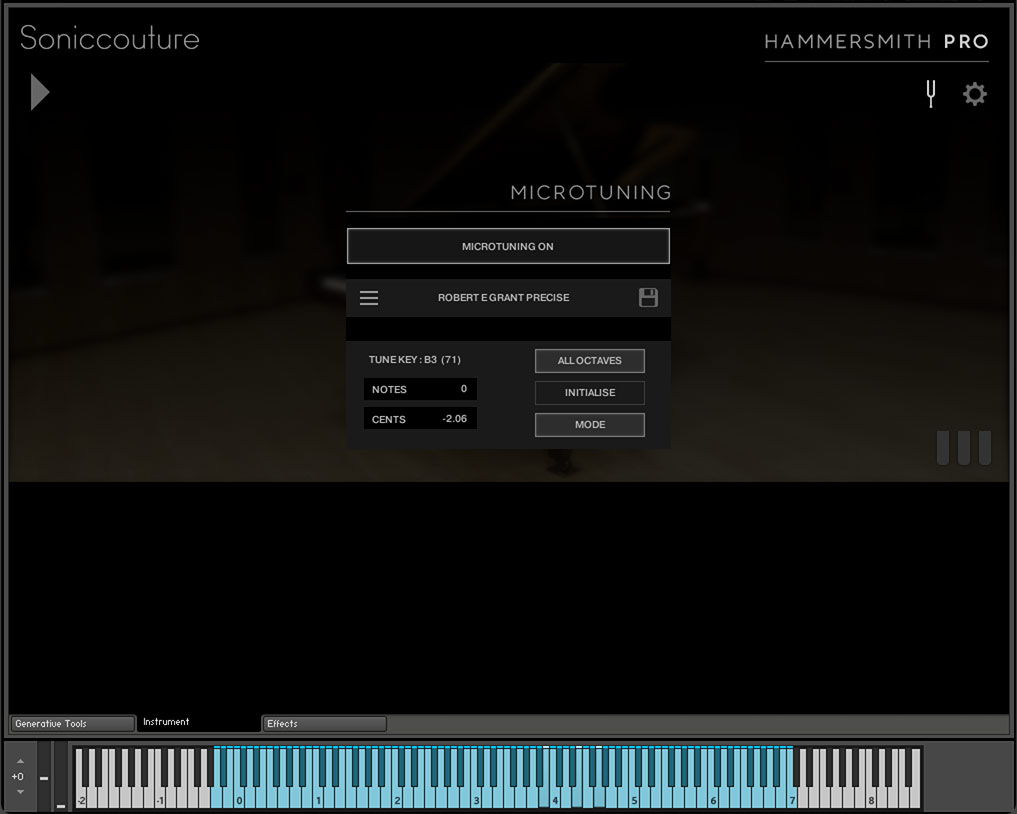Click the MICROTUNING heading
This screenshot has width=1017, height=814.
591,192
